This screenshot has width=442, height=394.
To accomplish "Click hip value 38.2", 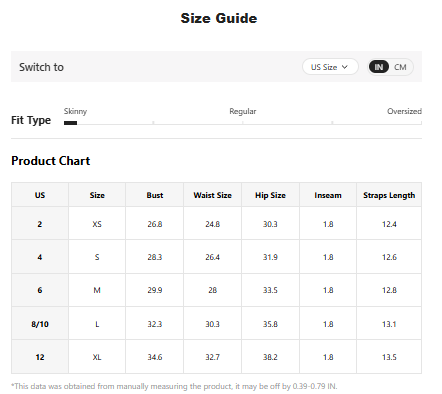I will click(x=270, y=357).
